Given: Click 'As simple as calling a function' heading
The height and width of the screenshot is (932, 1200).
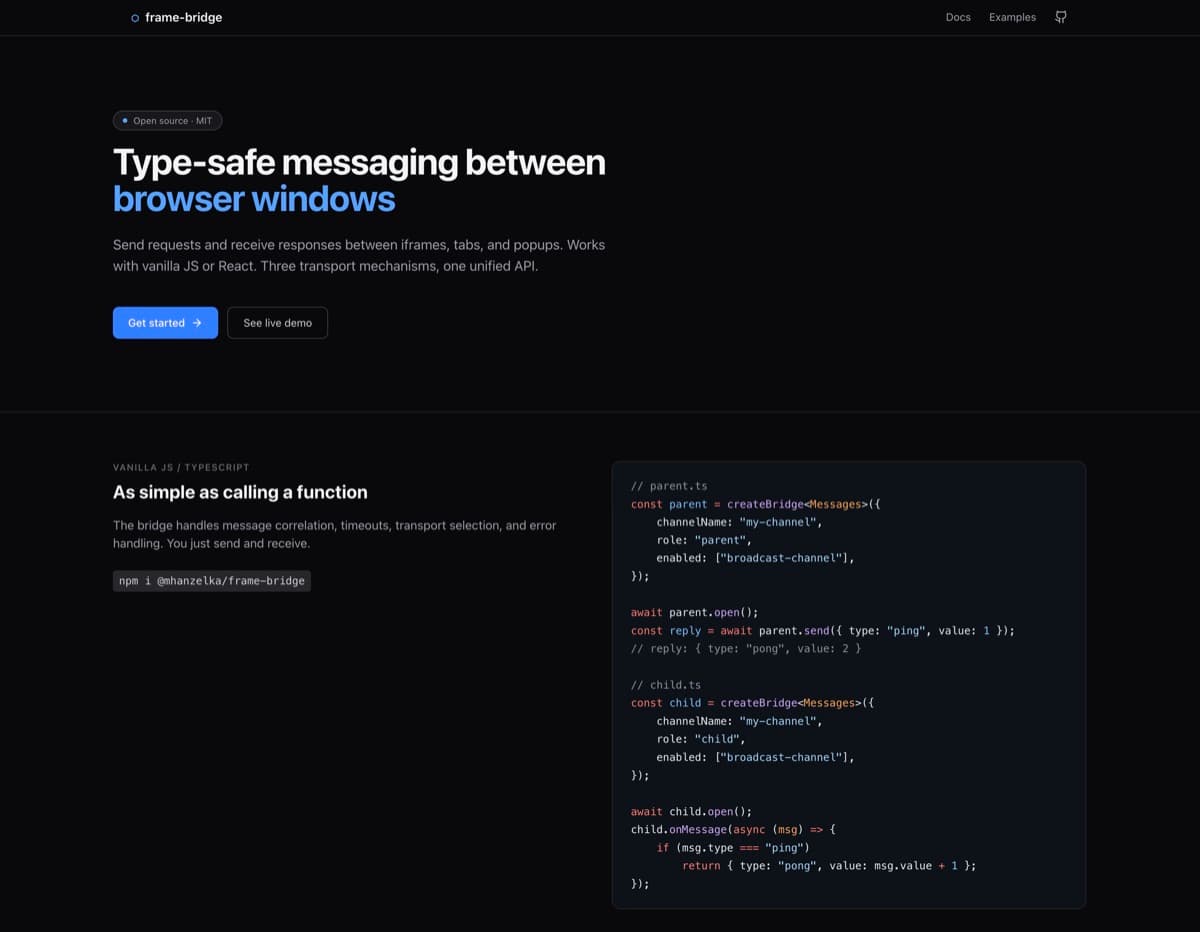Looking at the screenshot, I should (x=240, y=492).
